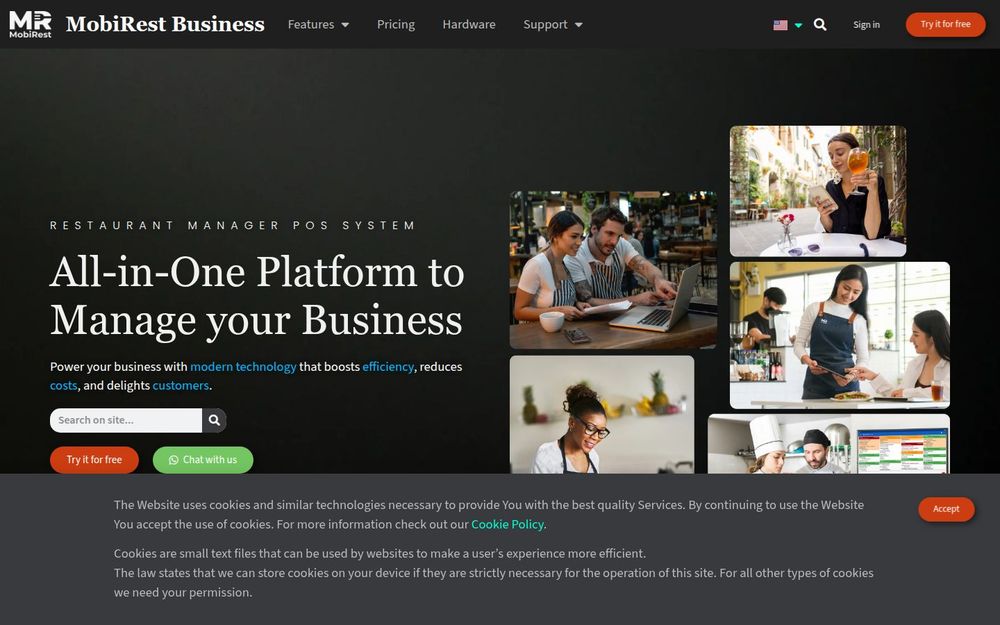This screenshot has width=1000, height=625.
Task: Open language selector teal arrow
Action: tap(798, 26)
